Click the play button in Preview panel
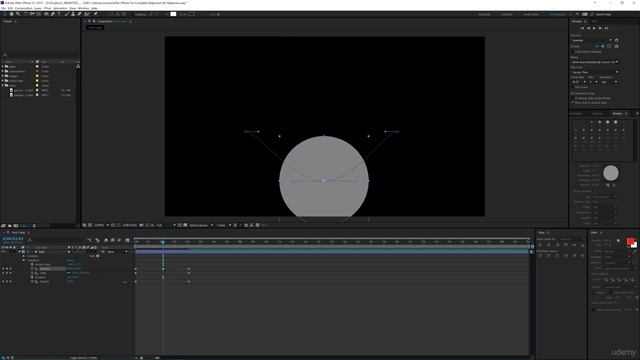This screenshot has width=640, height=360. click(594, 28)
